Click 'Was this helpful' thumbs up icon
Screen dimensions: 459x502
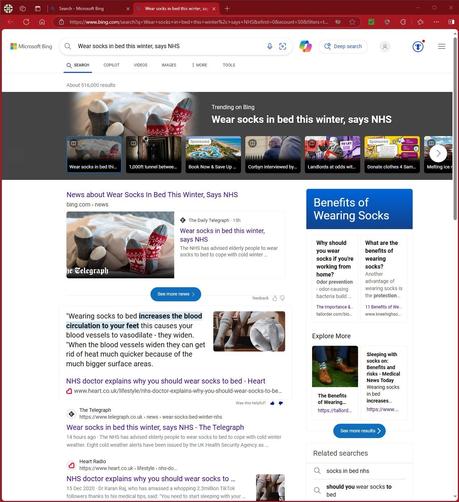(x=272, y=403)
